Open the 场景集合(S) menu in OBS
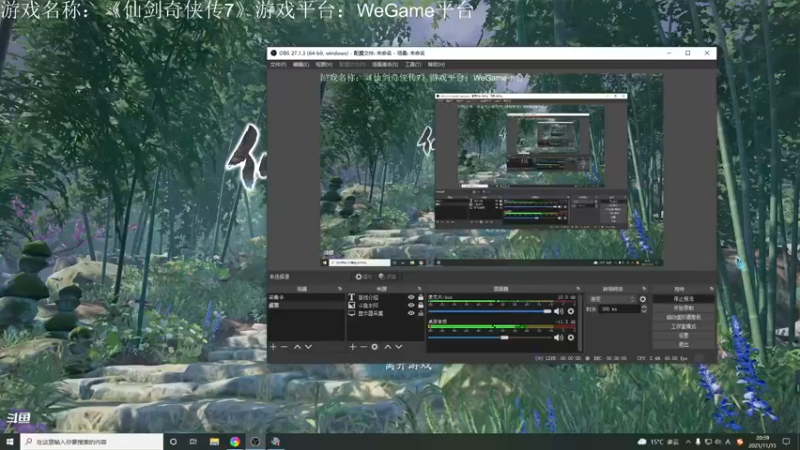The image size is (800, 450). [x=385, y=65]
